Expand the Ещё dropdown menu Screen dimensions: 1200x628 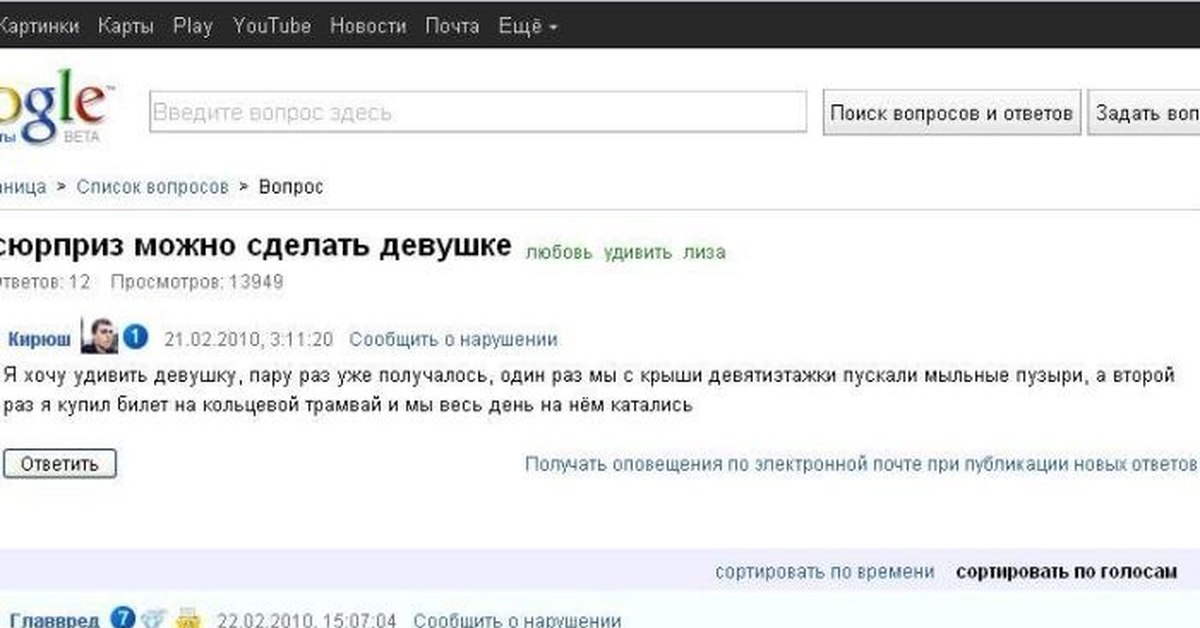click(x=527, y=27)
